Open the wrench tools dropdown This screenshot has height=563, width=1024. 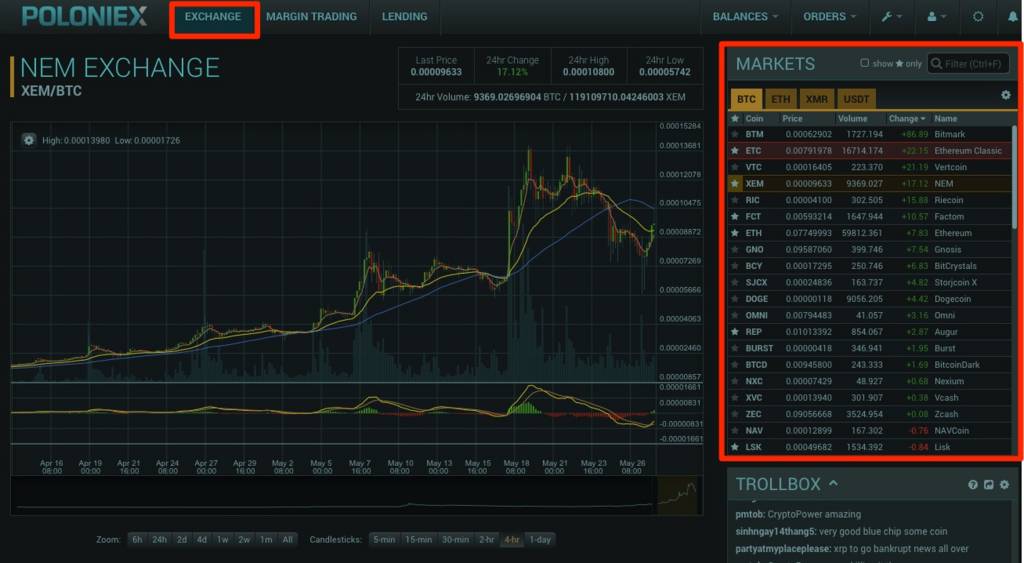[891, 16]
